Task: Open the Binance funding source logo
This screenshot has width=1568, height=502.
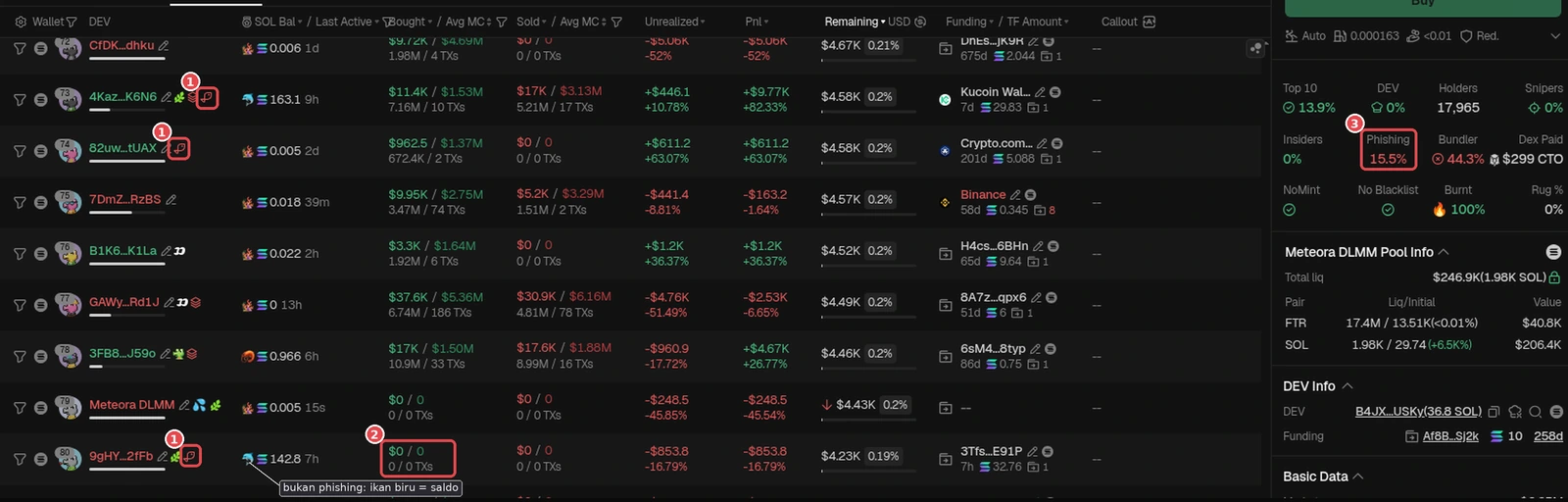Action: click(945, 202)
